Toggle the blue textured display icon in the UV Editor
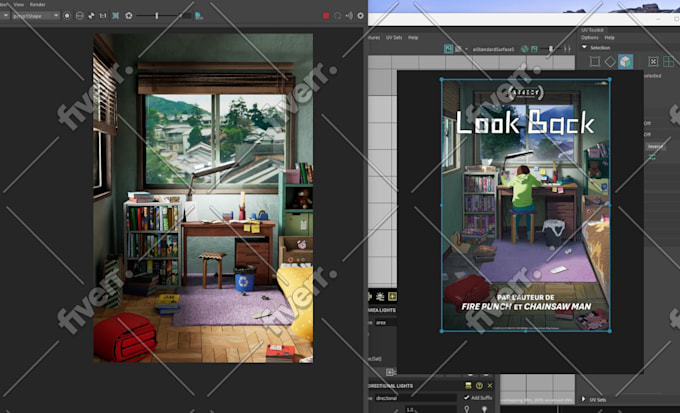Image resolution: width=680 pixels, height=413 pixels. [x=448, y=49]
